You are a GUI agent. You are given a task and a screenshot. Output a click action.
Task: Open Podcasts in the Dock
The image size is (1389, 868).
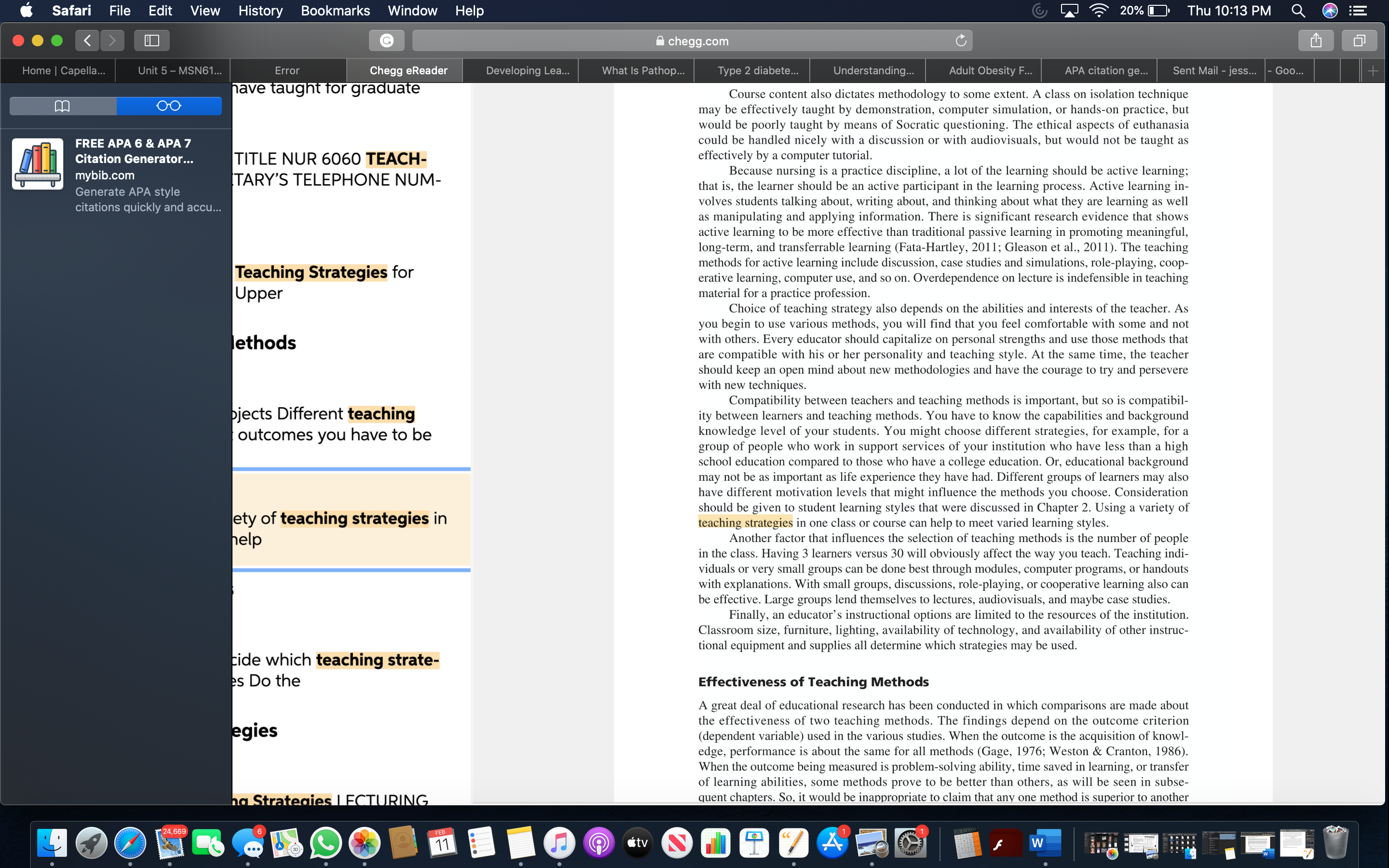[x=598, y=843]
